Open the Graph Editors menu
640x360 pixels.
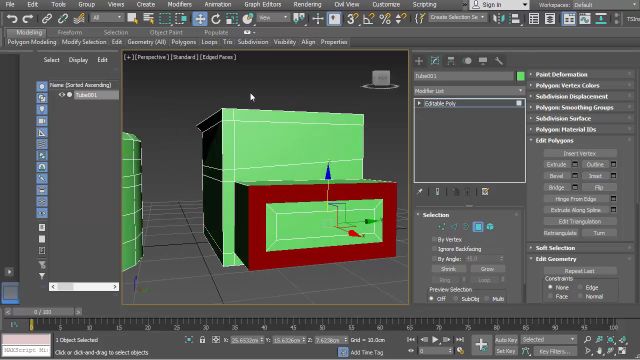point(263,4)
